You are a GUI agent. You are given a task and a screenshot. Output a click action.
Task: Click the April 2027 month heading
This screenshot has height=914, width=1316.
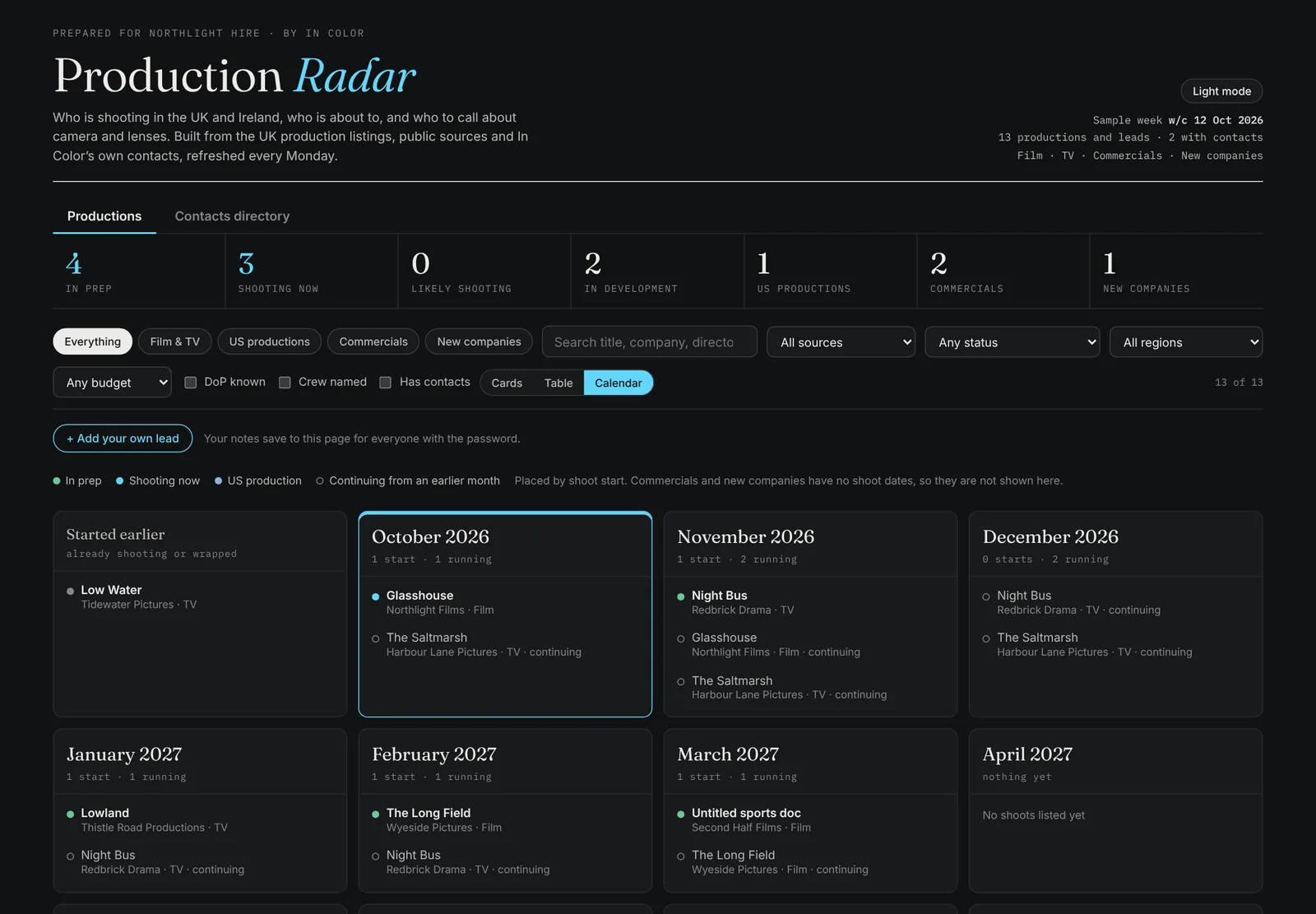click(x=1027, y=754)
